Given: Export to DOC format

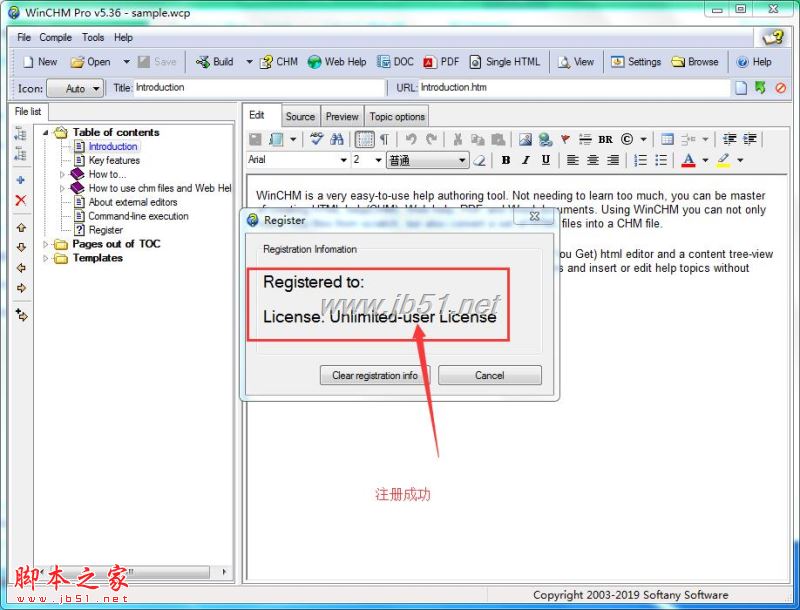Looking at the screenshot, I should (x=395, y=62).
